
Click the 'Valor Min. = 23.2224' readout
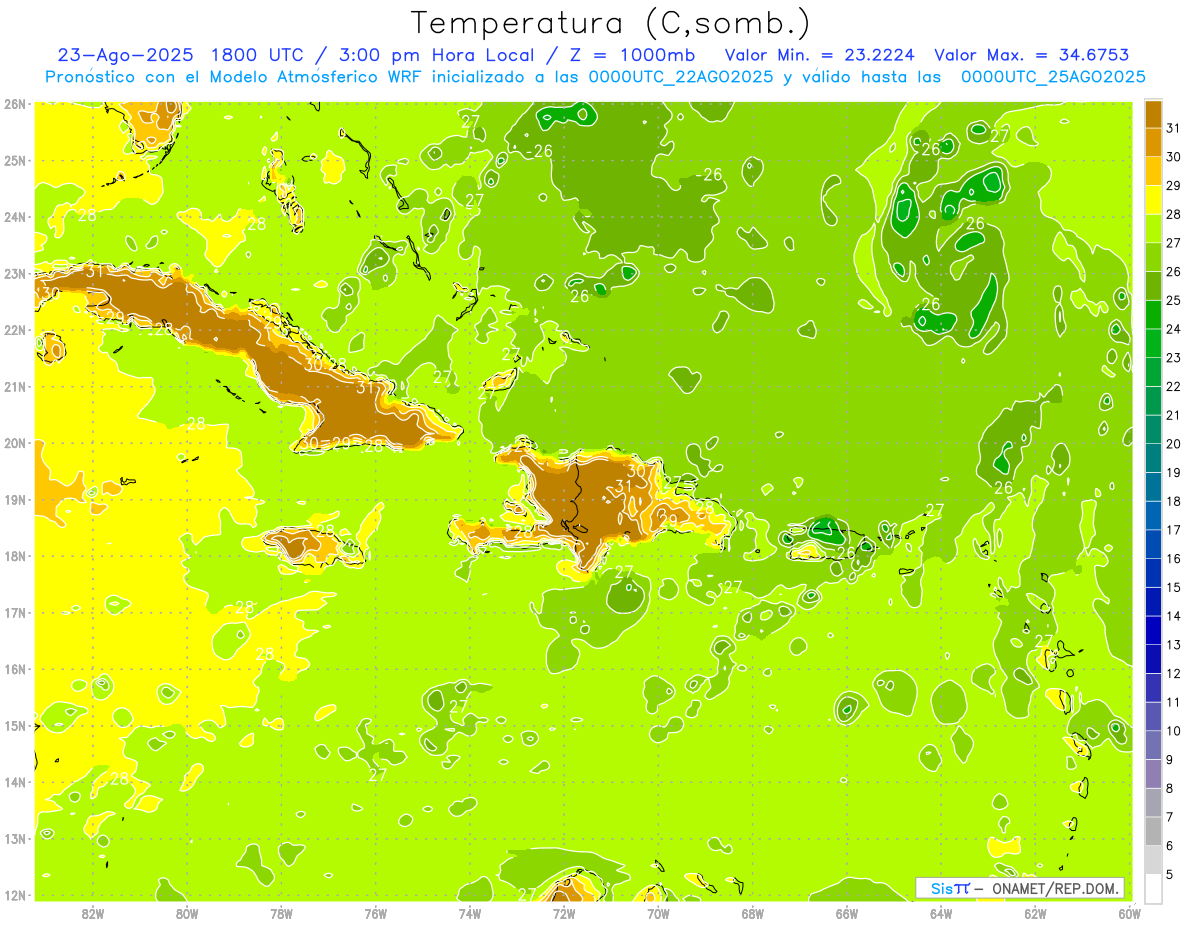(820, 55)
